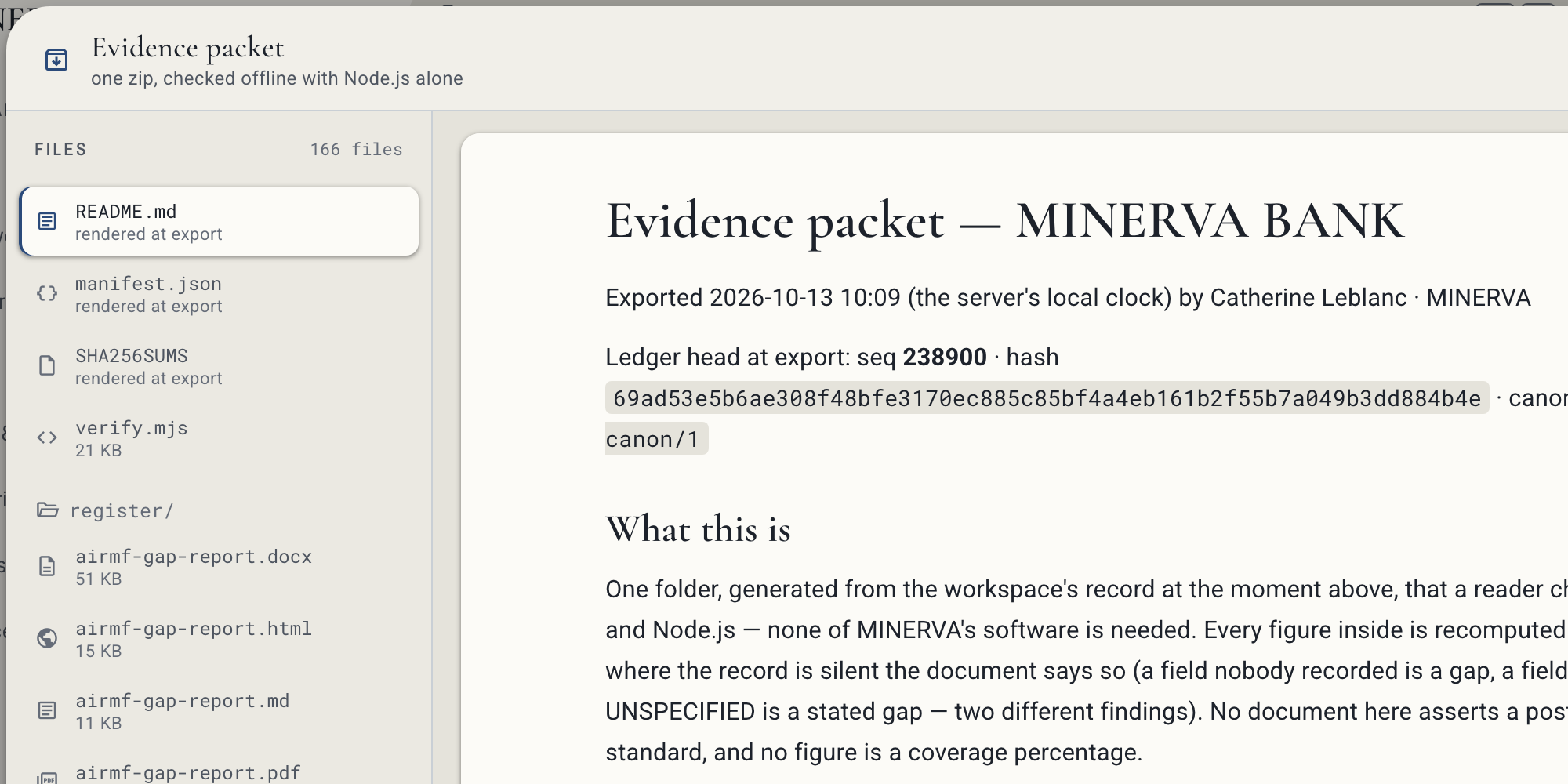Click the 'What this is' heading
Viewport: 1568px width, 784px height.
coord(698,529)
